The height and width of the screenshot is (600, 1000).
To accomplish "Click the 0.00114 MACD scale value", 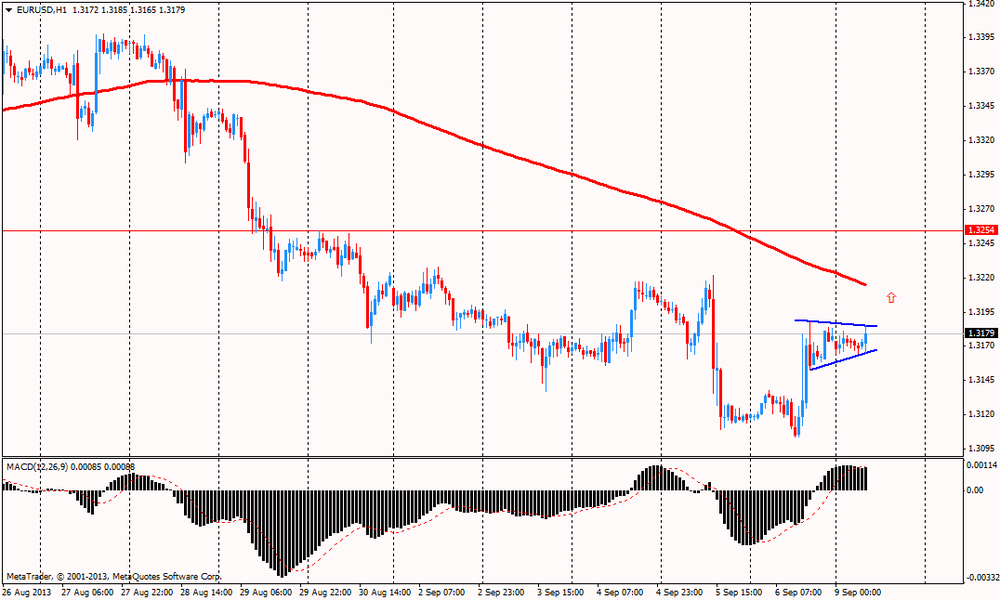I will [x=980, y=465].
